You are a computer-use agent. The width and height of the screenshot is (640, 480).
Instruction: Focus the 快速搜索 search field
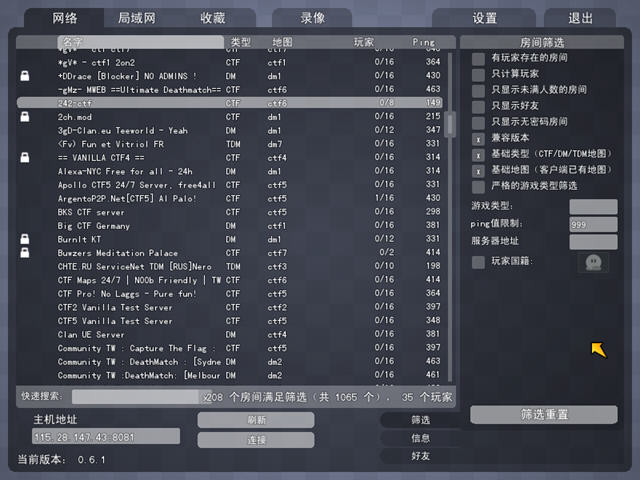(137, 397)
